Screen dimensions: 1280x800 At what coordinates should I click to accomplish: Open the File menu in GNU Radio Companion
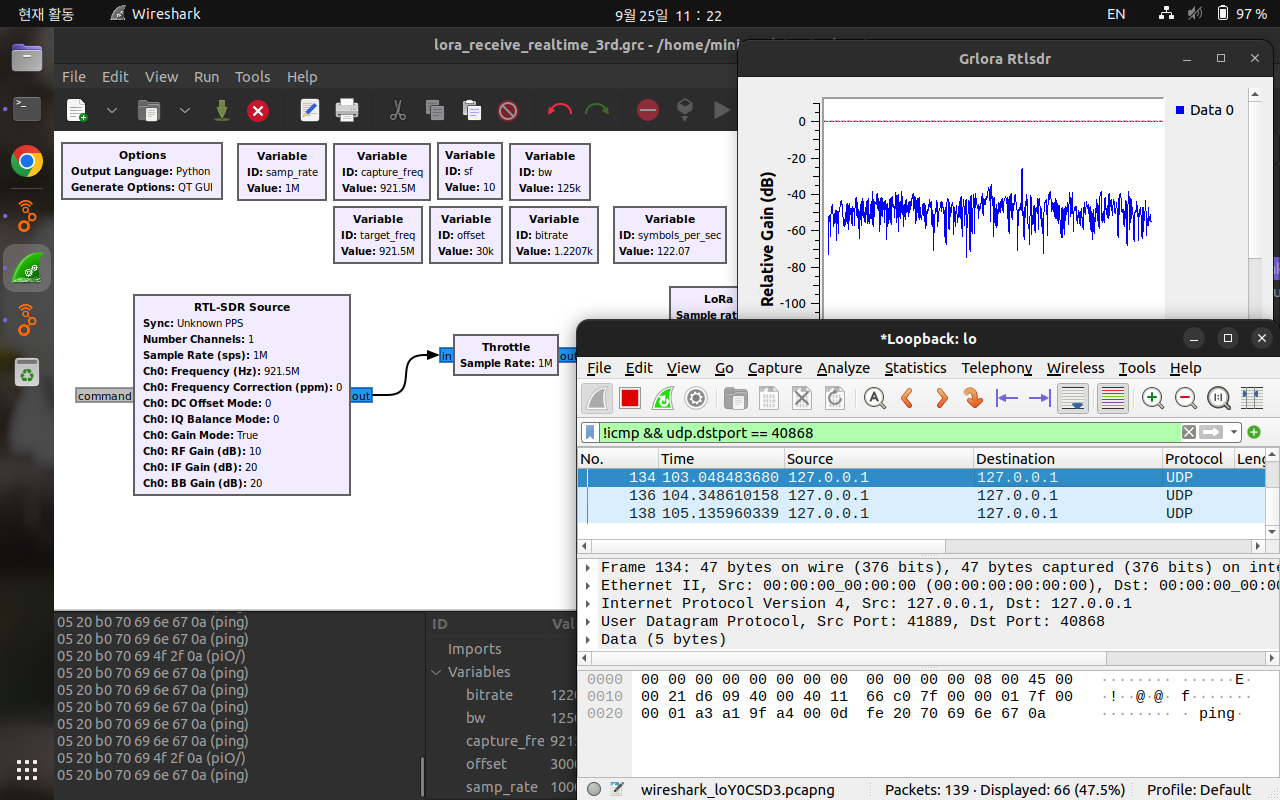click(74, 77)
